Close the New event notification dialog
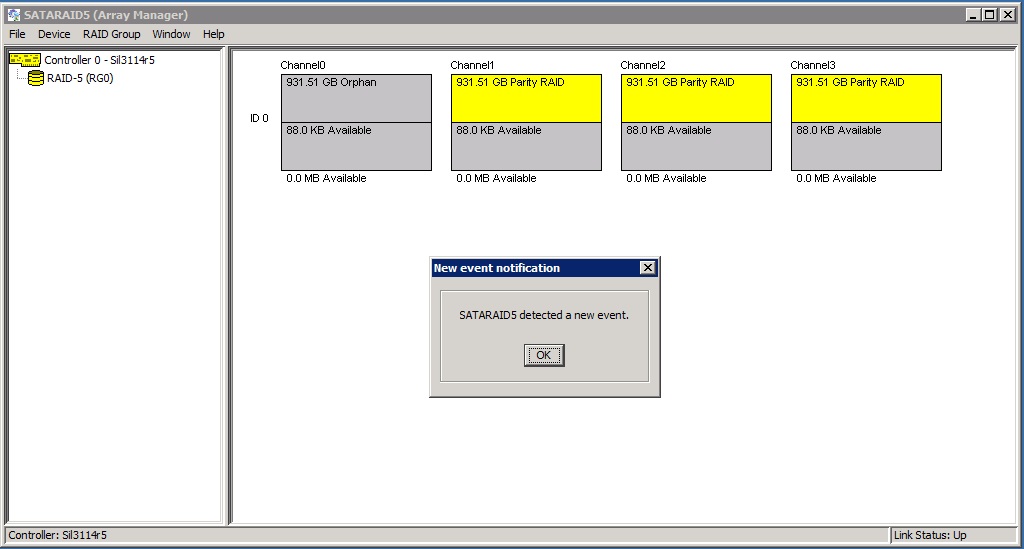This screenshot has height=549, width=1024. pyautogui.click(x=647, y=268)
